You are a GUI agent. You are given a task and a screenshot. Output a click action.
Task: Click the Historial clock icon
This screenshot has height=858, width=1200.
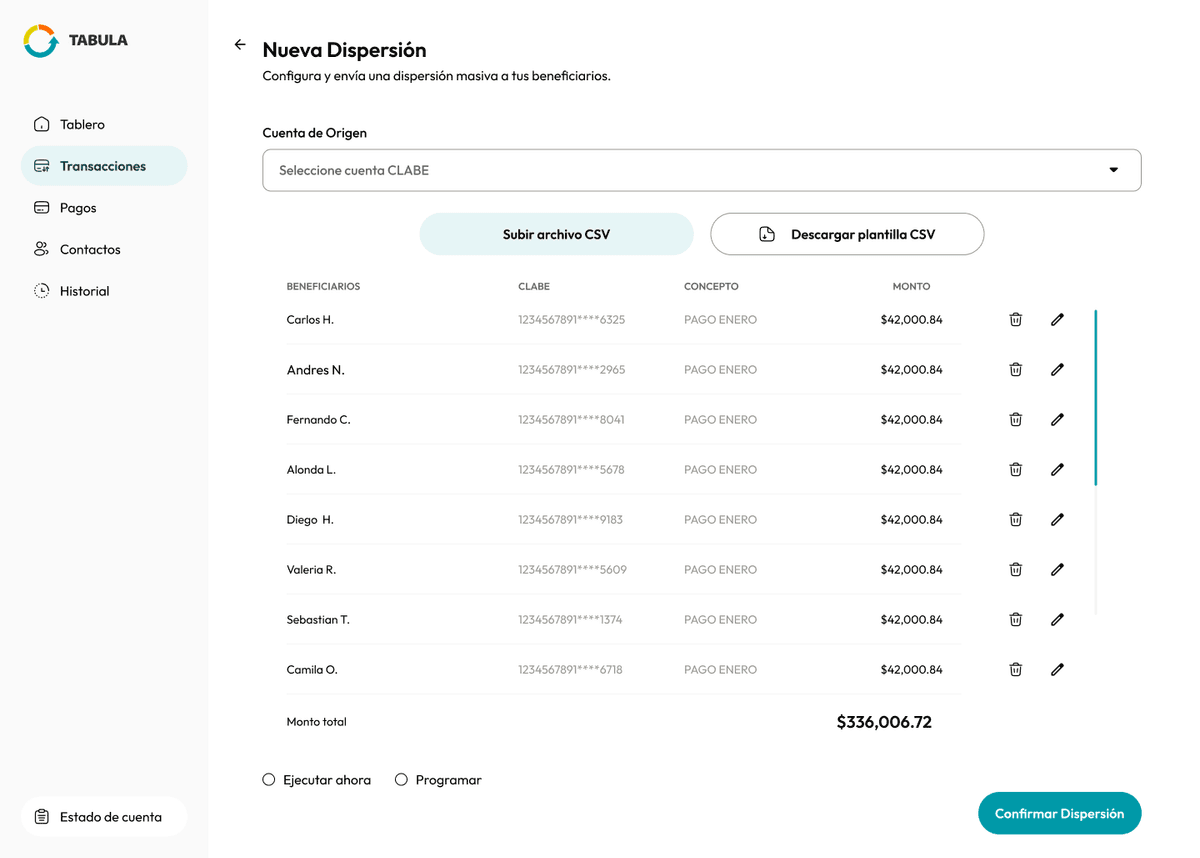coord(41,290)
